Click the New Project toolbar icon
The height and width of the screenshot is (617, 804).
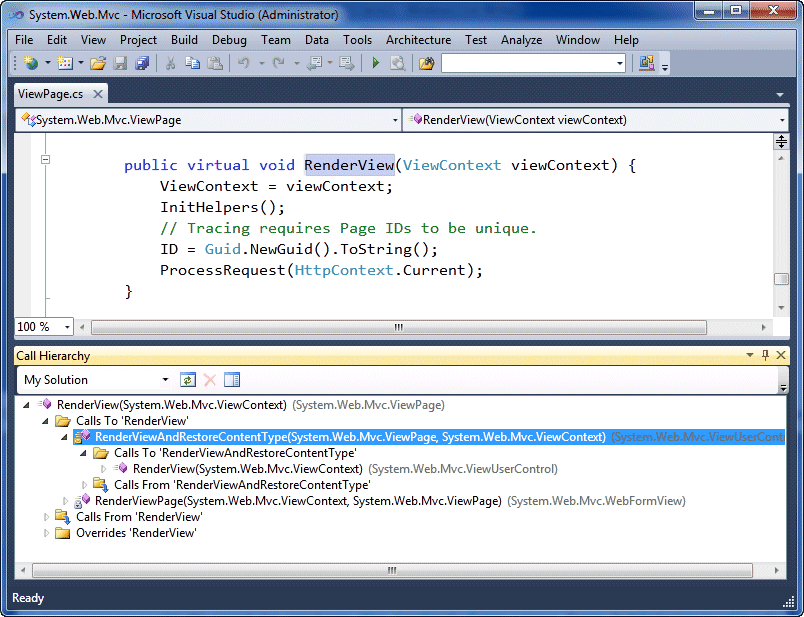[x=31, y=63]
